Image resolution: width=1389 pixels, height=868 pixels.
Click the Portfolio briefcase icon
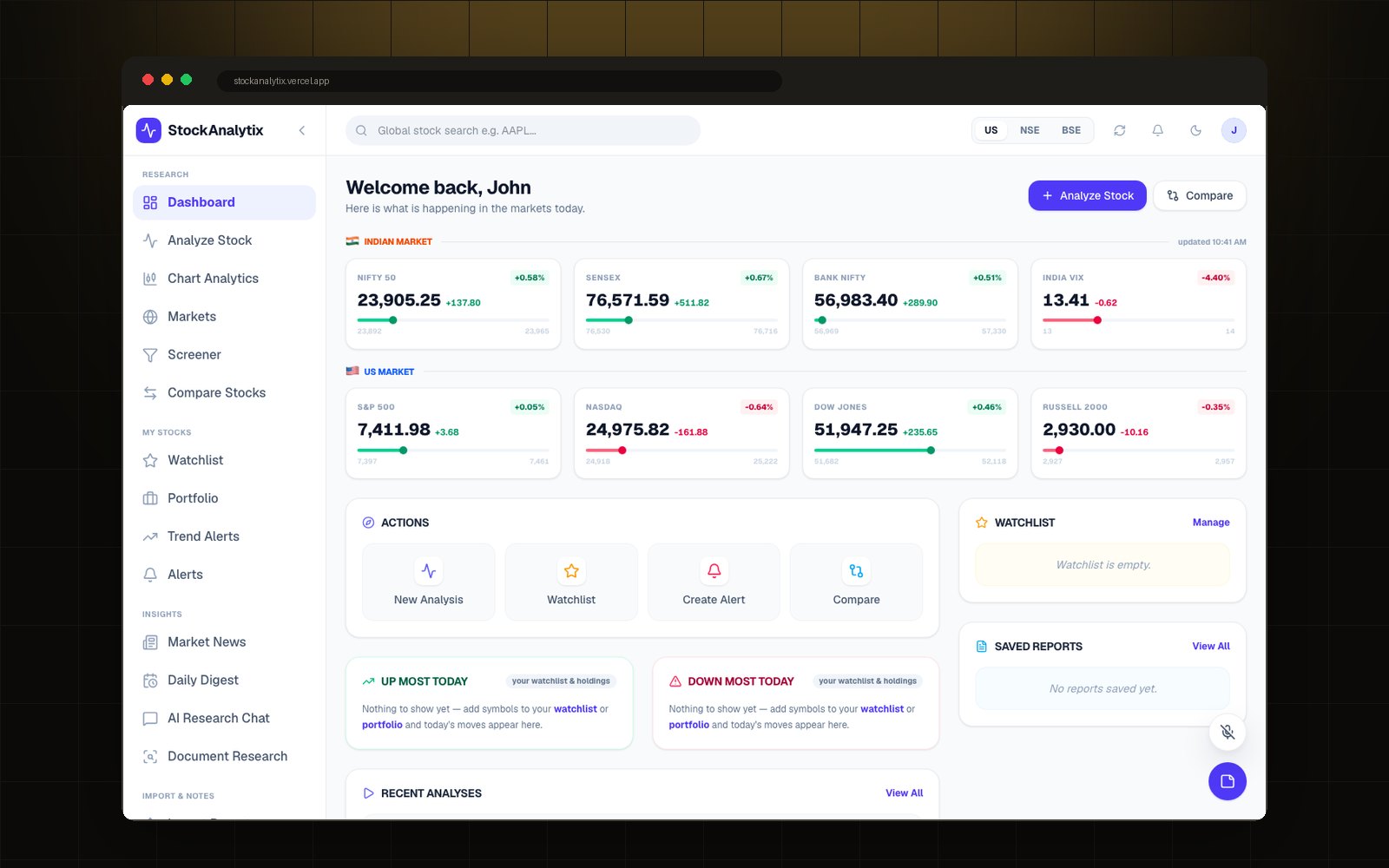(x=150, y=498)
